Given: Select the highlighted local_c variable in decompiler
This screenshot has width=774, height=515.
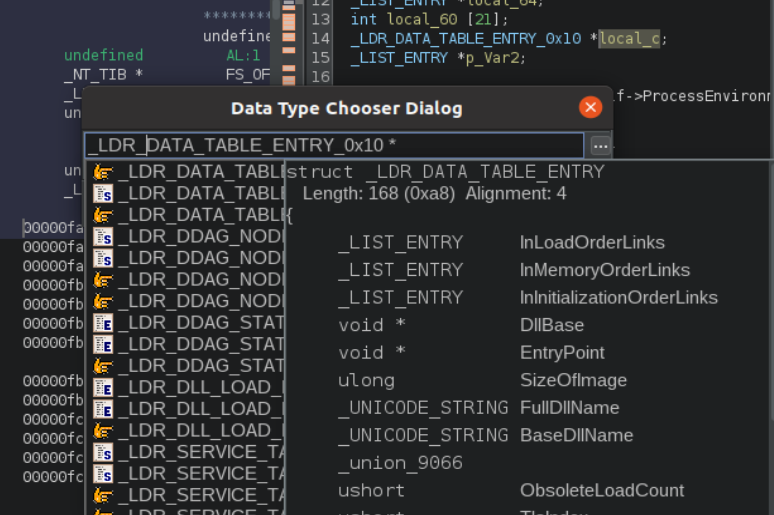Looking at the screenshot, I should pyautogui.click(x=629, y=39).
